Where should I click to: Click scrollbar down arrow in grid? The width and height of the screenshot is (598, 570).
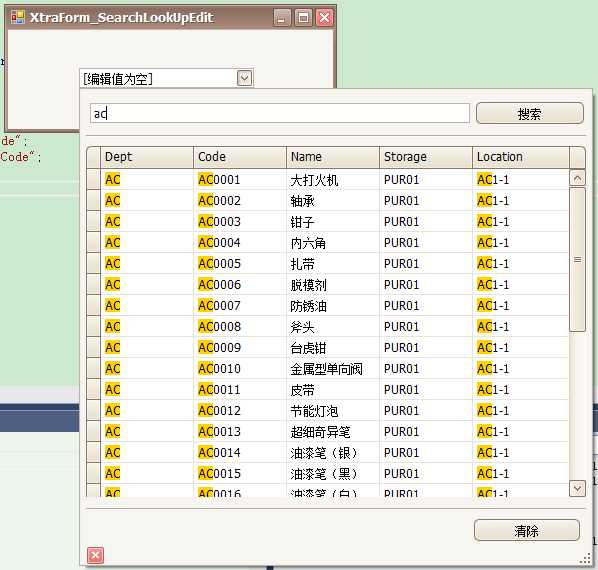pyautogui.click(x=577, y=488)
